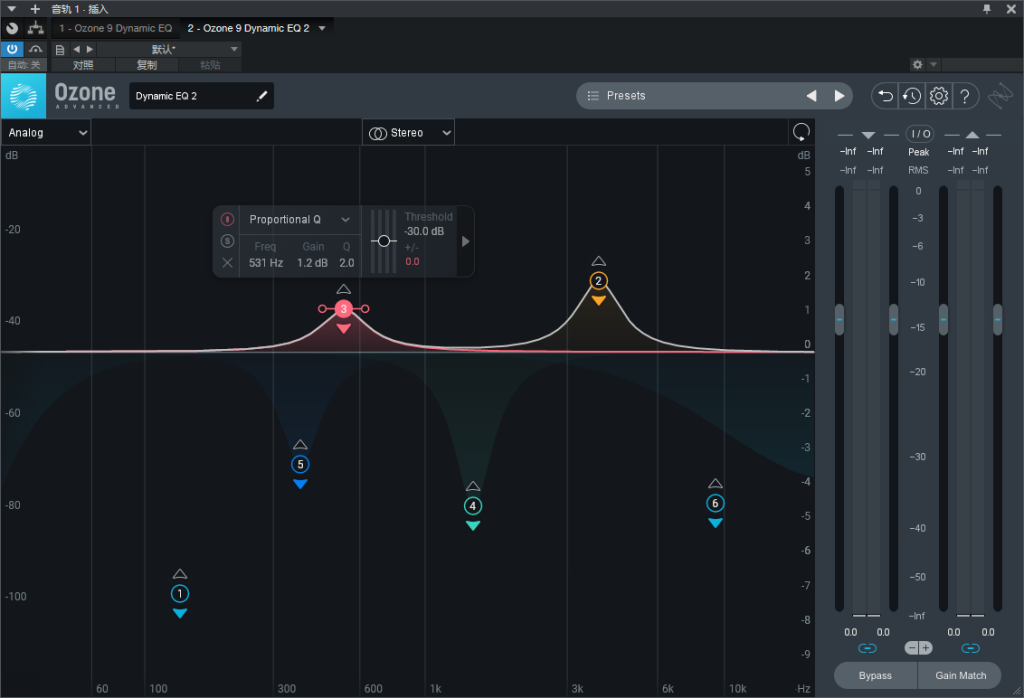Expand the arrow right of Threshold panel
1024x698 pixels.
tap(465, 242)
